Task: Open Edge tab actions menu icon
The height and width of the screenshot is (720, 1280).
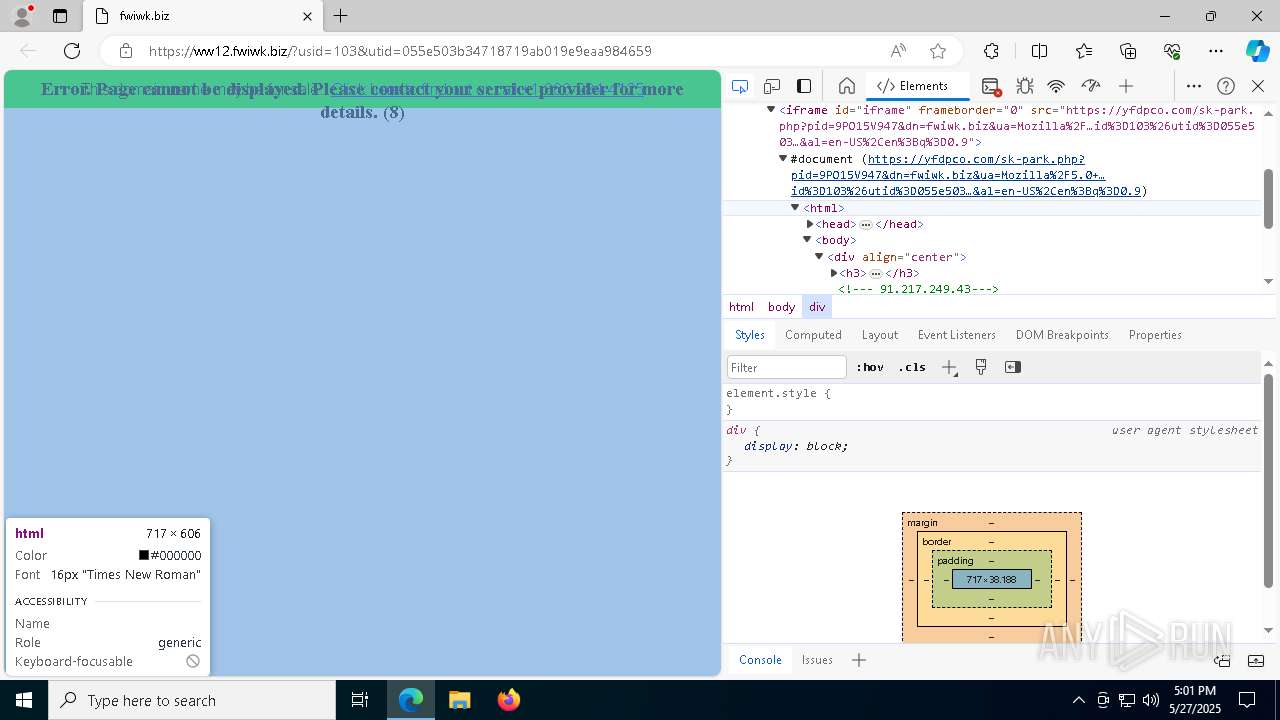Action: click(60, 16)
